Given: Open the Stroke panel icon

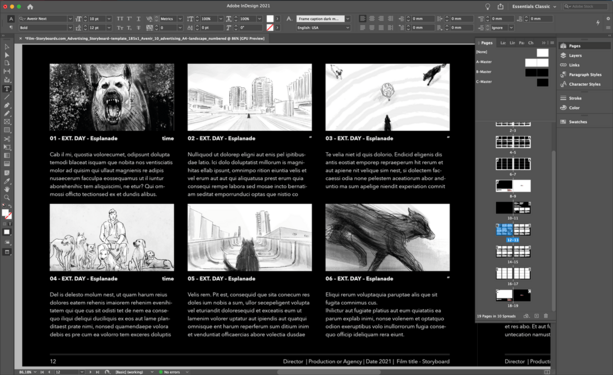Looking at the screenshot, I should click(563, 98).
